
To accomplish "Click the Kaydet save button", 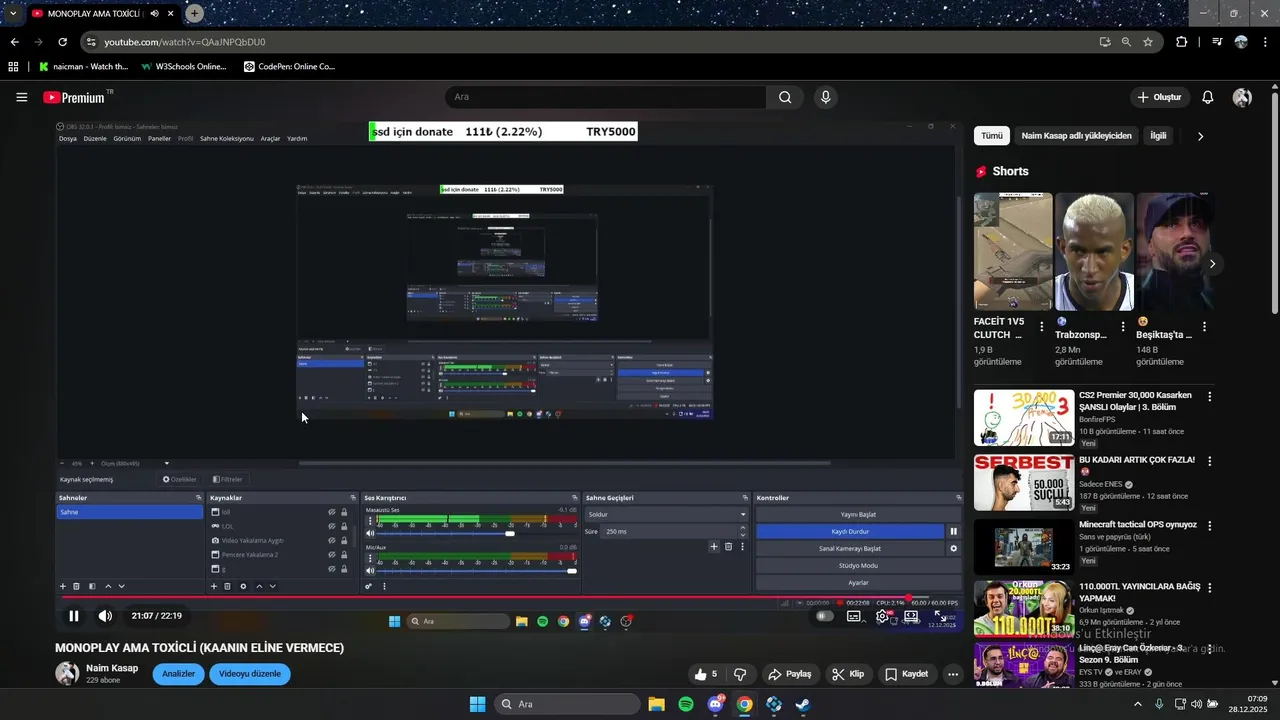I will pos(906,674).
